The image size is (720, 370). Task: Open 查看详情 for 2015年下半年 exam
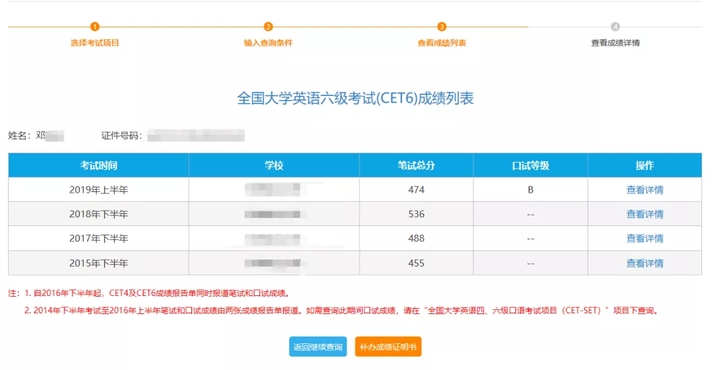tap(645, 263)
